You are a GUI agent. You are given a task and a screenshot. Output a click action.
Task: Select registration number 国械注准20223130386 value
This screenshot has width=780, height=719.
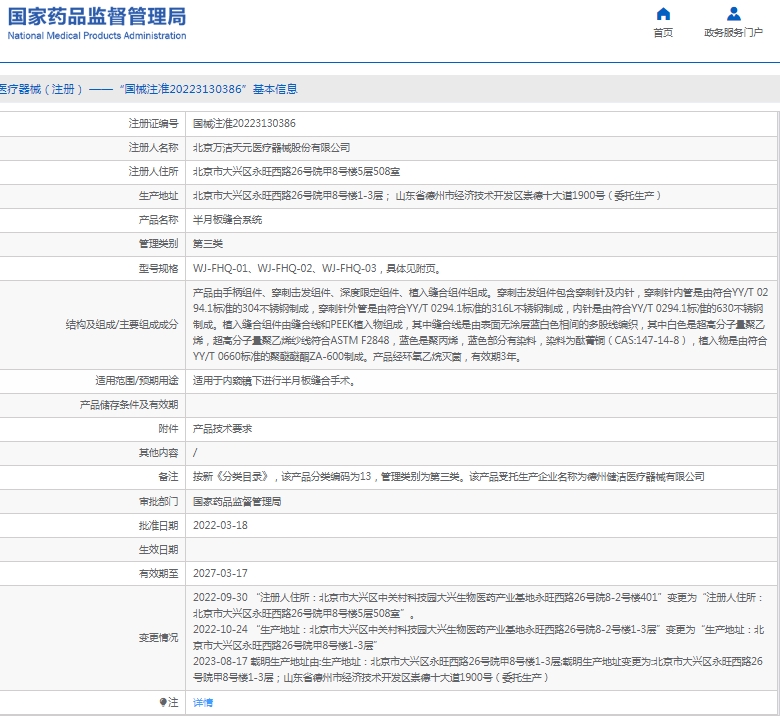point(244,123)
